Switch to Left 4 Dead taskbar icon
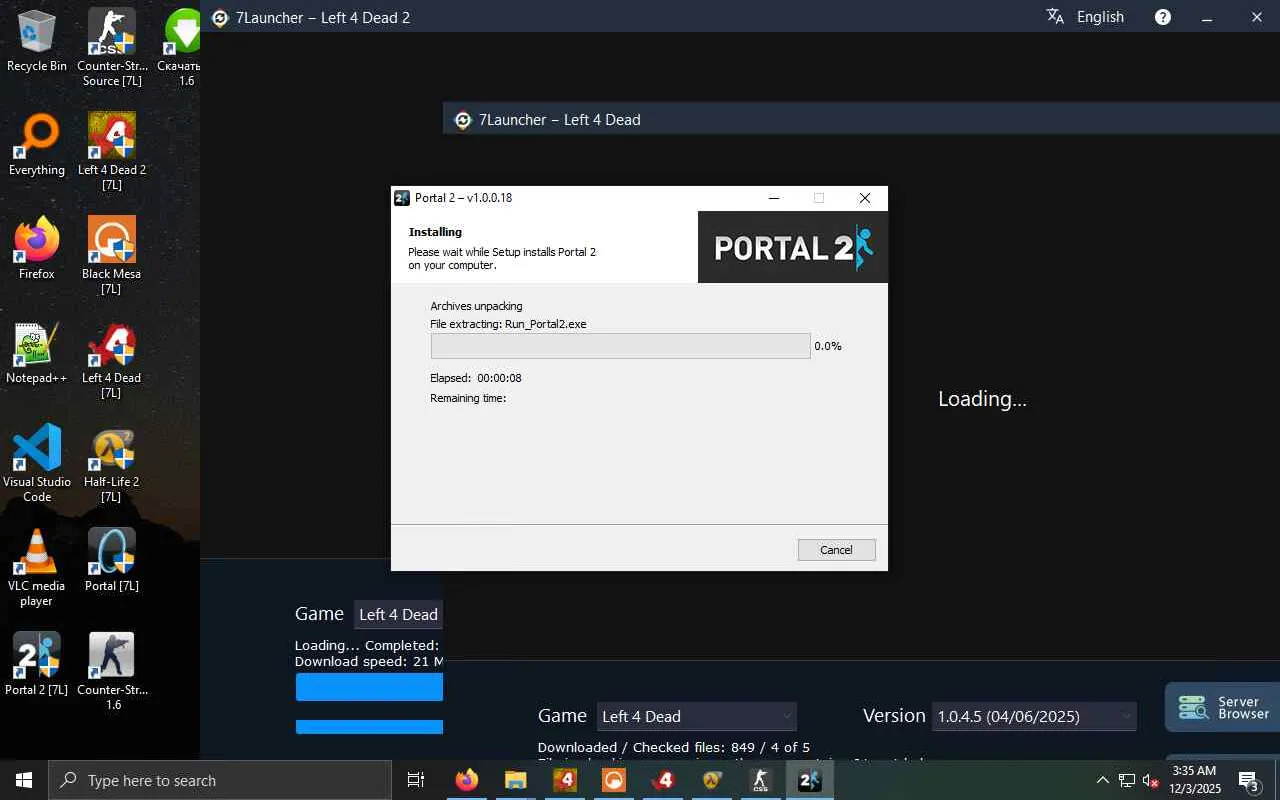 click(x=663, y=780)
